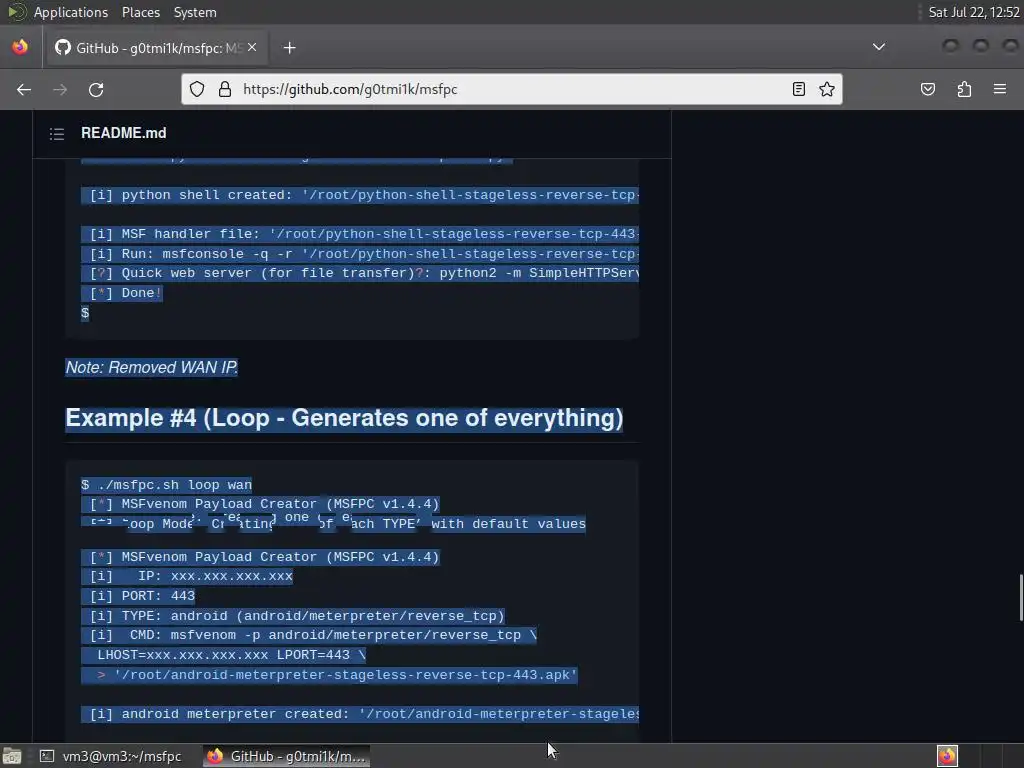1024x768 pixels.
Task: Click the forward navigation arrow
Action: pos(60,89)
